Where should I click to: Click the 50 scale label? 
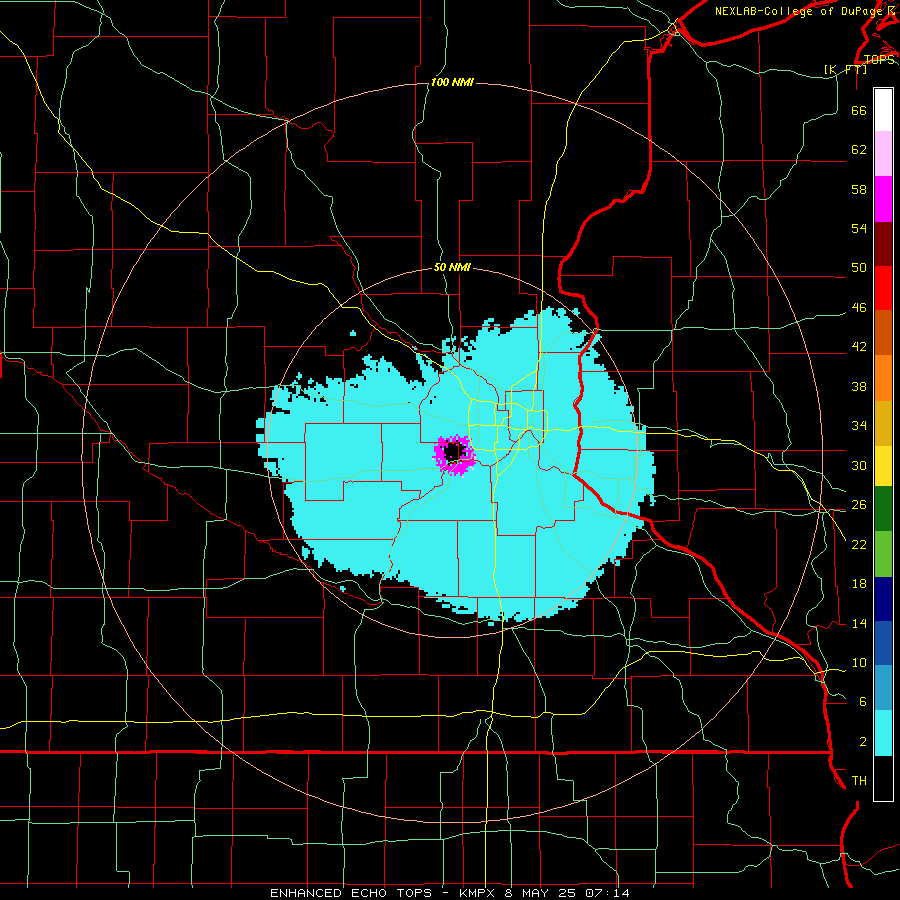coord(859,267)
